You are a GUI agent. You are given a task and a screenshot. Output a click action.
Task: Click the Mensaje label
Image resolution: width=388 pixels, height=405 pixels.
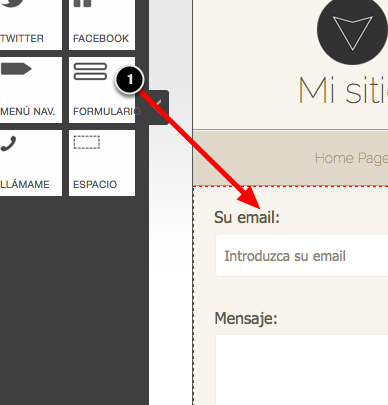[x=246, y=318]
